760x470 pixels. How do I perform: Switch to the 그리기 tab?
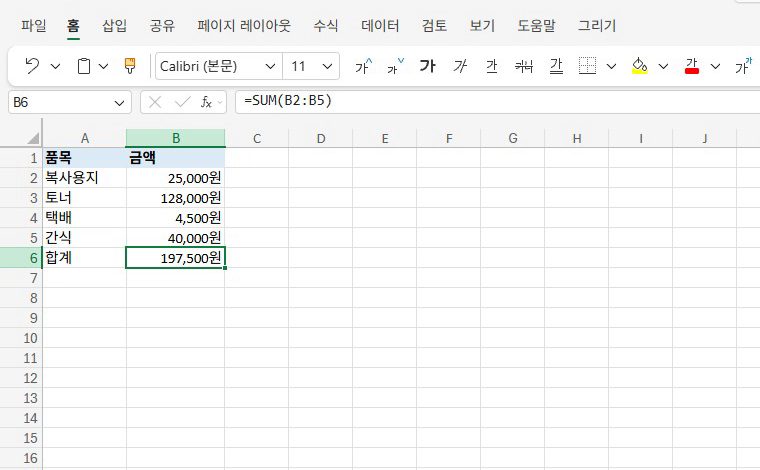pos(597,26)
